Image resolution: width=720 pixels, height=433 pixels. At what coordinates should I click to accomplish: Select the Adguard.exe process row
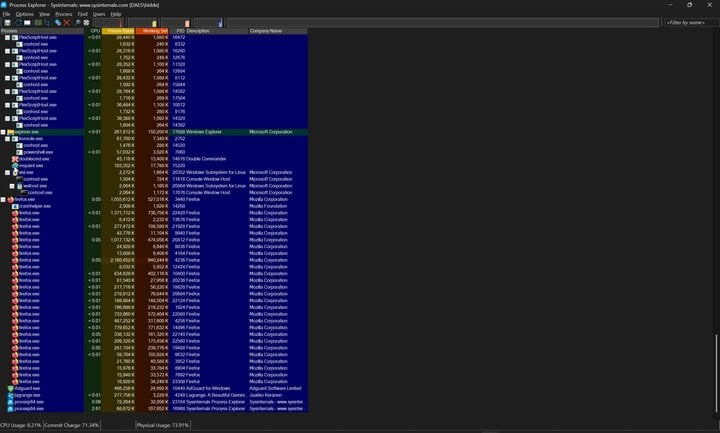[x=154, y=388]
